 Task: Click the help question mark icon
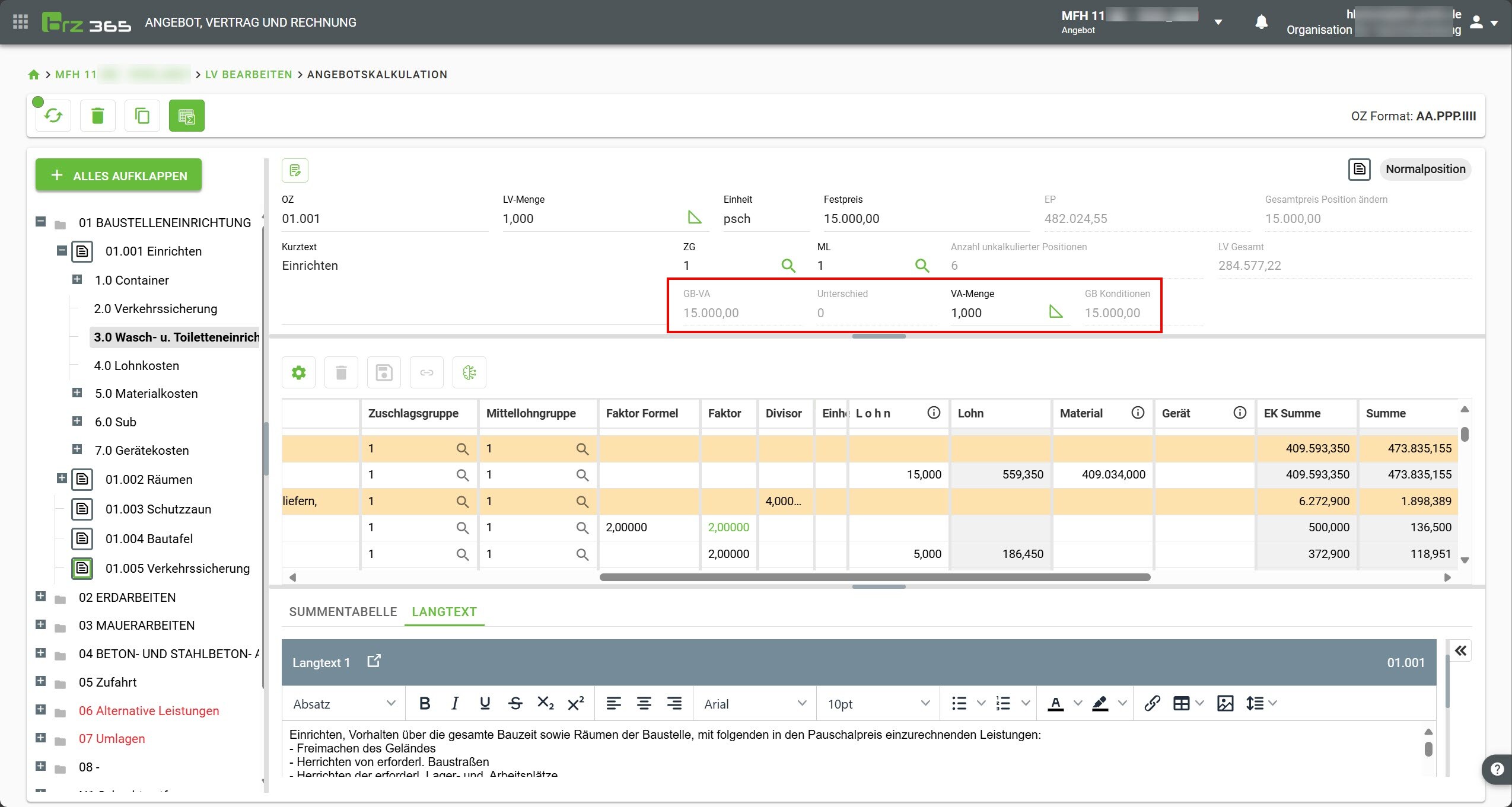1497,769
